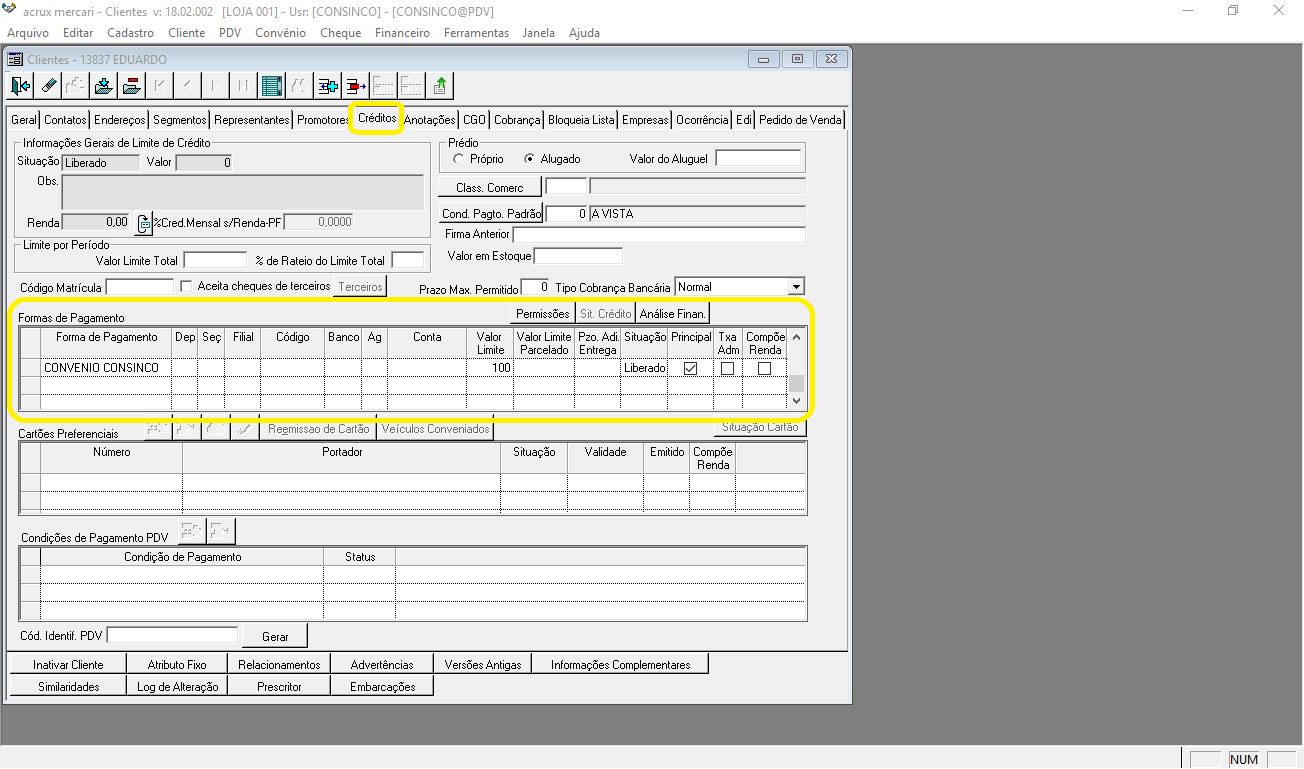
Task: Go to last record navigation icon
Action: click(242, 86)
